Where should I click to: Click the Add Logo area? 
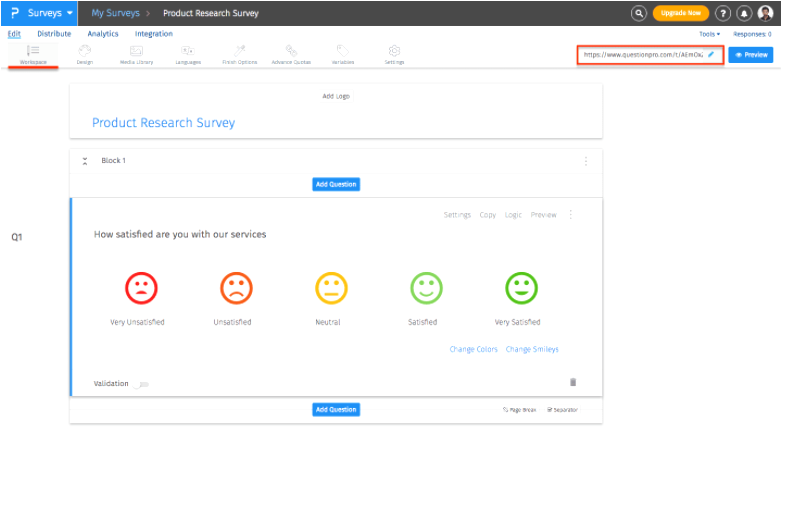tap(335, 96)
